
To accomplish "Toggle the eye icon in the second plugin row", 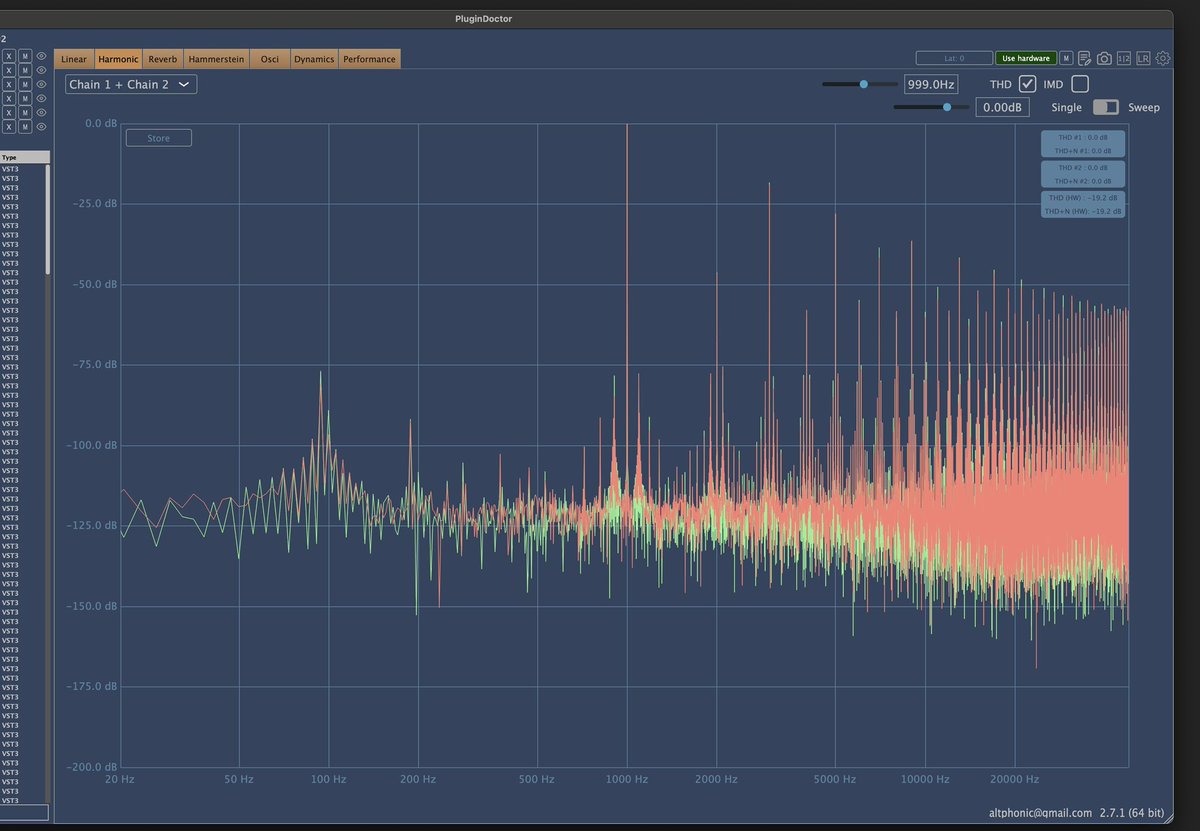I will pyautogui.click(x=41, y=70).
